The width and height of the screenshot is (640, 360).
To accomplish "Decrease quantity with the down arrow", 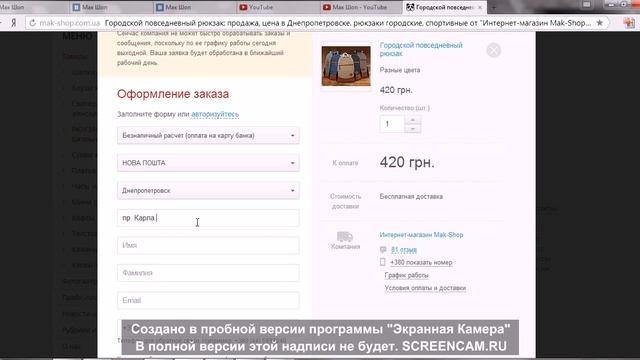I will tap(413, 129).
